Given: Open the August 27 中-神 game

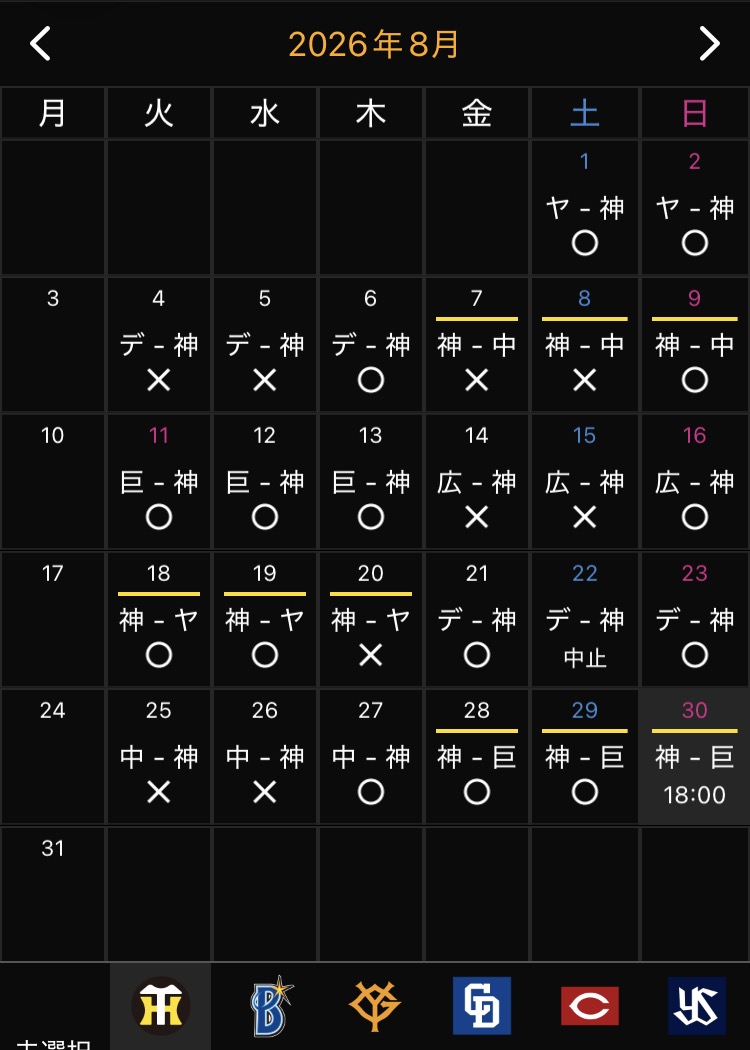Looking at the screenshot, I should point(370,757).
